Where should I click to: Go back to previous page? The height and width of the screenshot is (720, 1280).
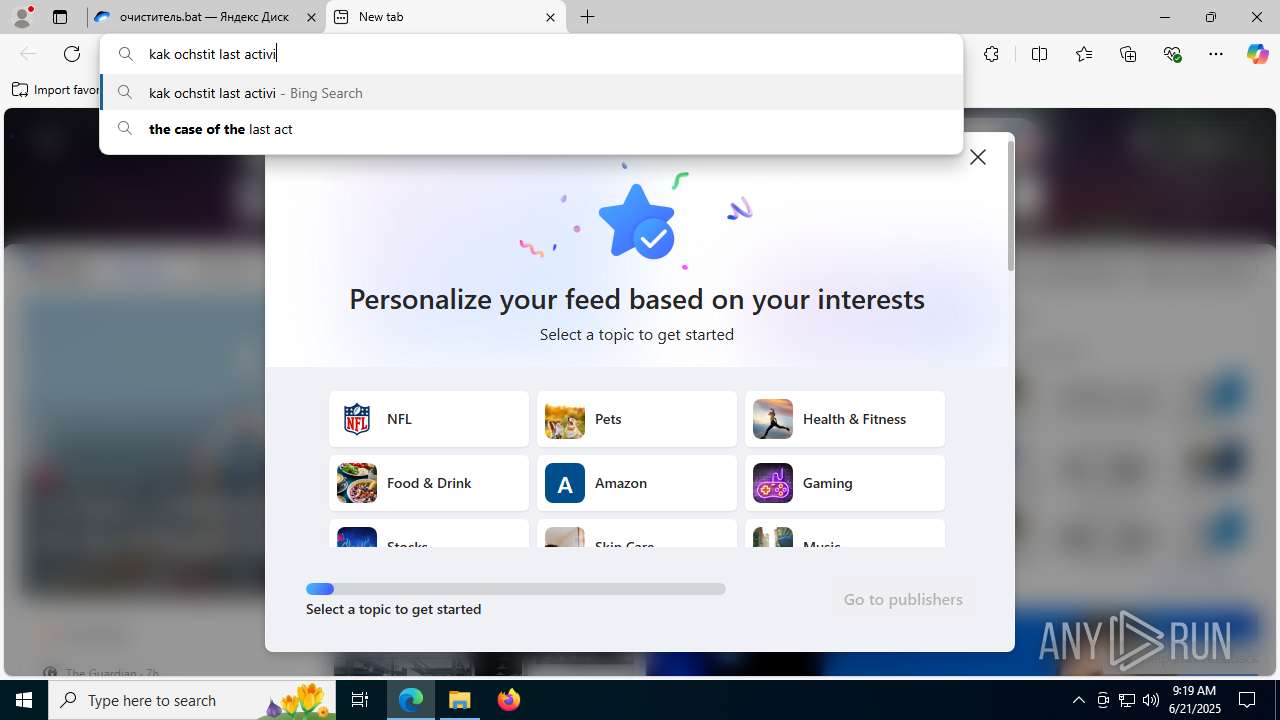tap(28, 54)
